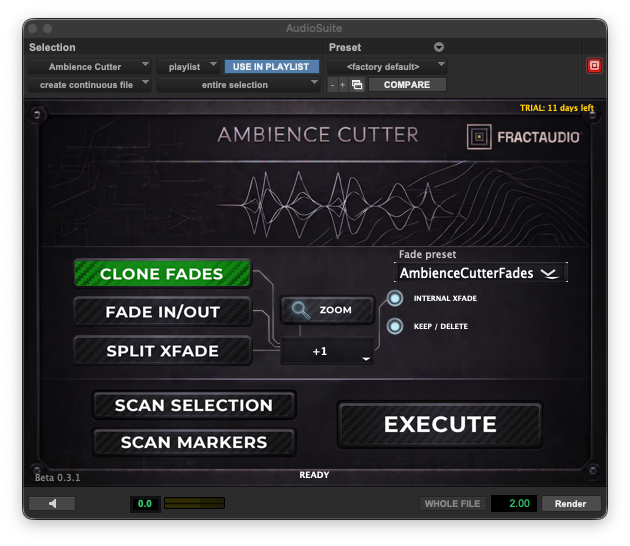Click the Render button
Image resolution: width=630 pixels, height=546 pixels.
[571, 503]
